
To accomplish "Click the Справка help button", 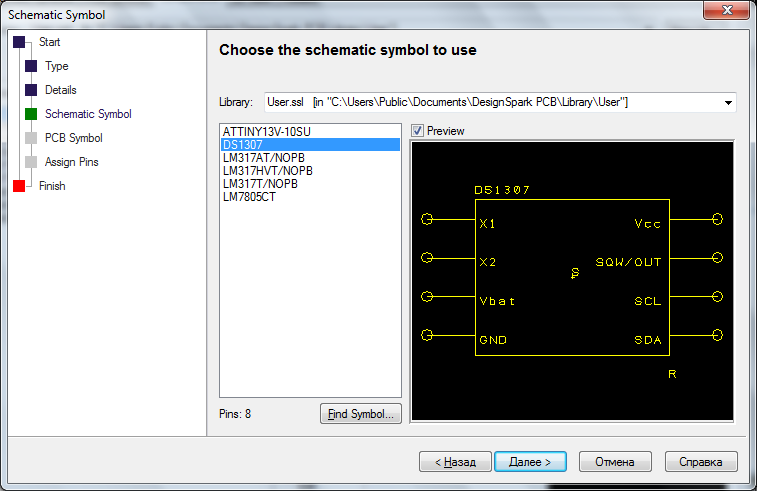I will click(701, 462).
